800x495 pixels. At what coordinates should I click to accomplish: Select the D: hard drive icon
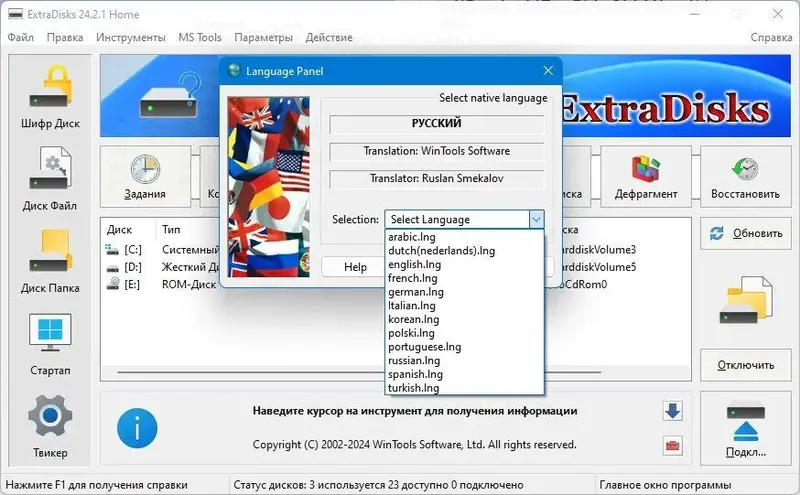112,267
